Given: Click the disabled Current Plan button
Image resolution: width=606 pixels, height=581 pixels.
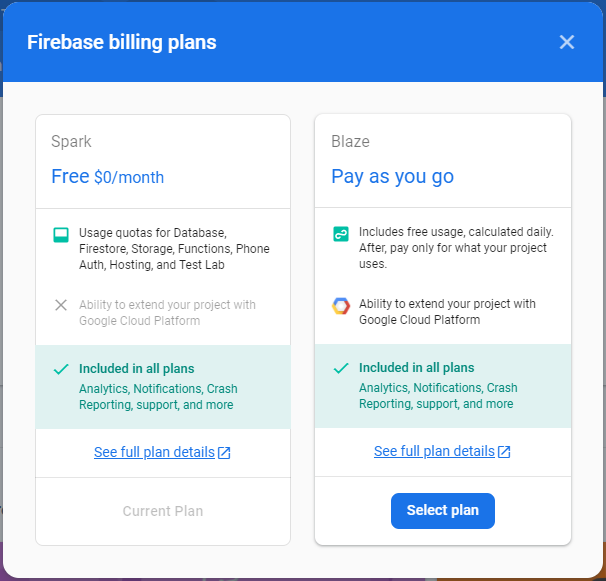Looking at the screenshot, I should click(x=163, y=511).
